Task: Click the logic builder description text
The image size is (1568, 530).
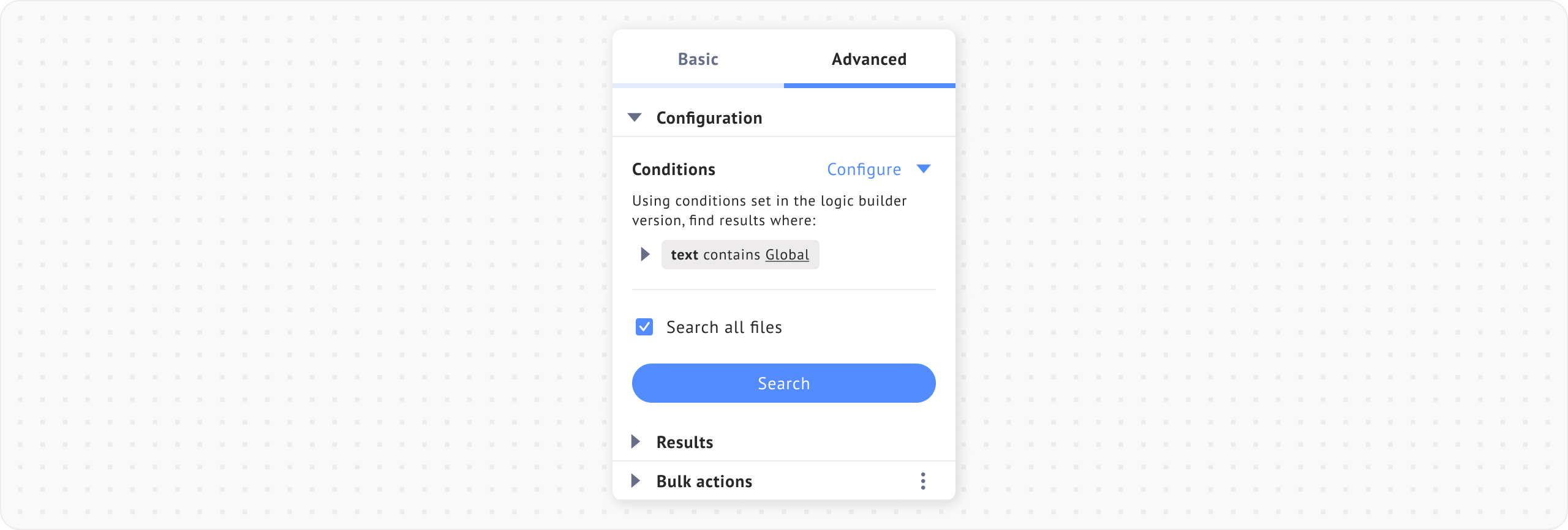Action: (769, 211)
